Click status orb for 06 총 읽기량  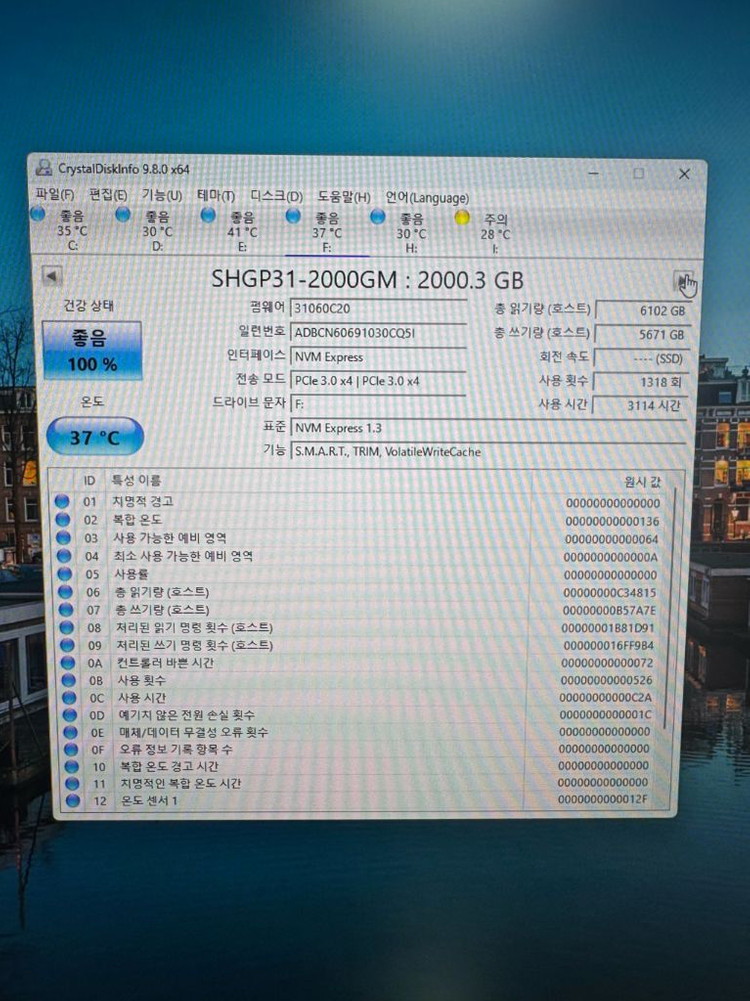click(66, 592)
